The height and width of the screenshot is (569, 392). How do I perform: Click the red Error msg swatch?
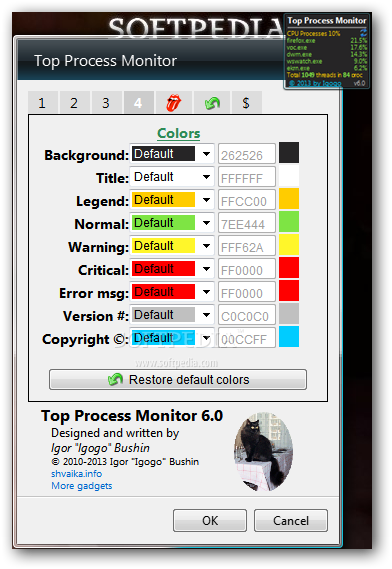(x=289, y=291)
